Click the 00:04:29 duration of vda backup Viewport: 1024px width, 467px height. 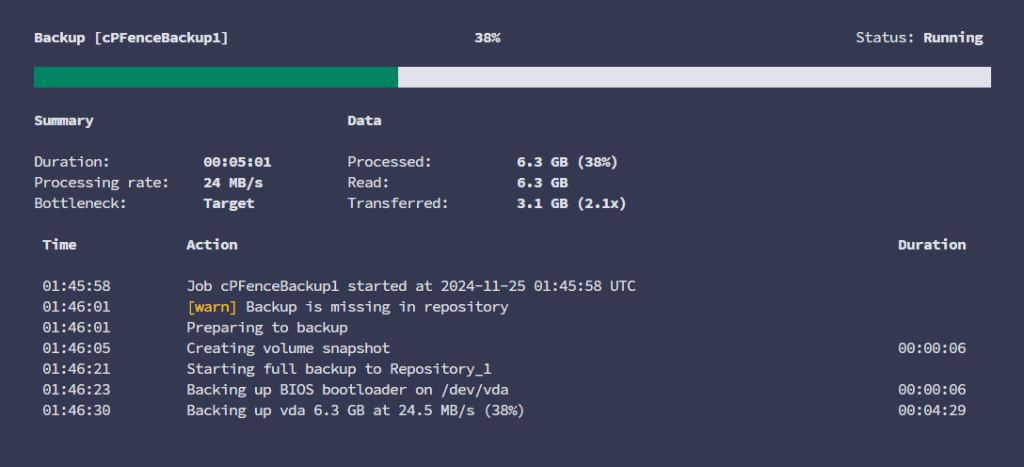click(x=931, y=411)
